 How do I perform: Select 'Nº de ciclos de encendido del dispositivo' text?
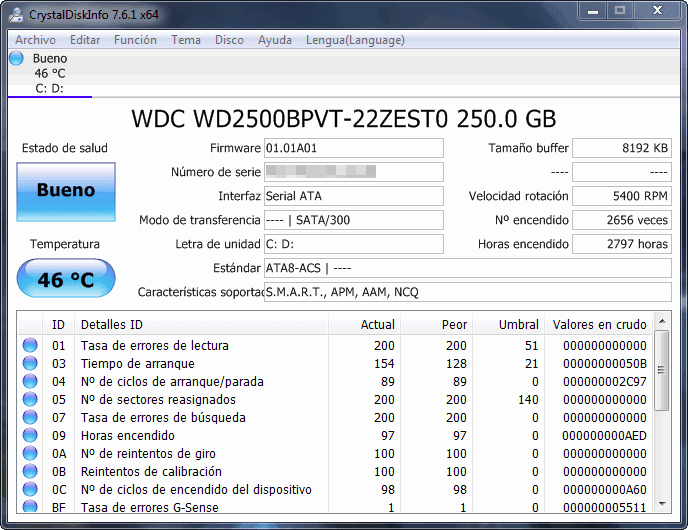coord(196,490)
